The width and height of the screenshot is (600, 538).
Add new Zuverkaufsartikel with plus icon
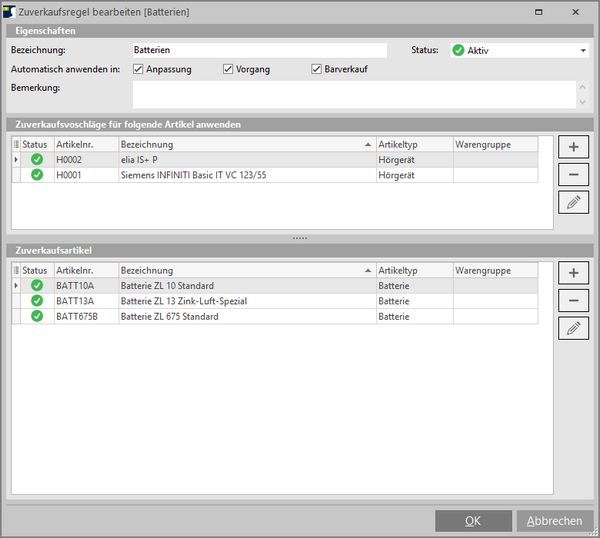573,273
